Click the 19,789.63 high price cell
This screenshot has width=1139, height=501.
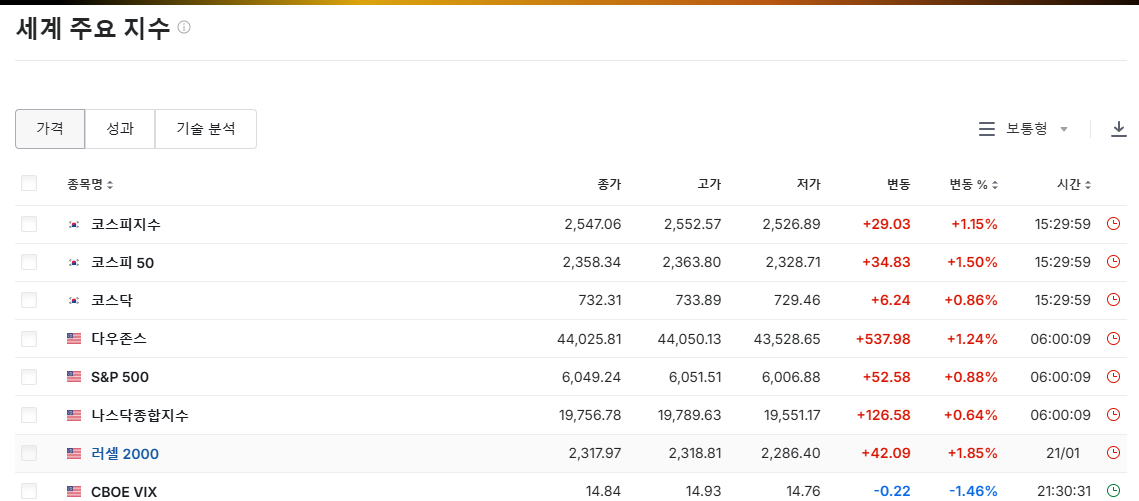[x=688, y=415]
